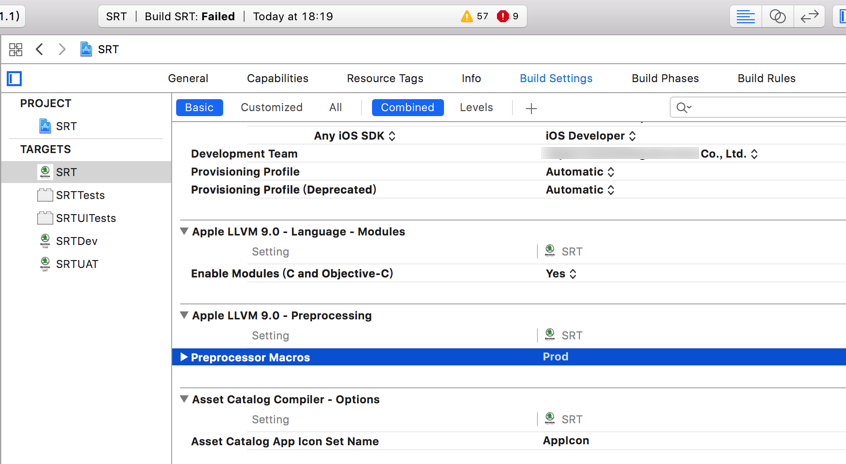
Task: Click the yellow warnings indicator
Action: tap(475, 16)
